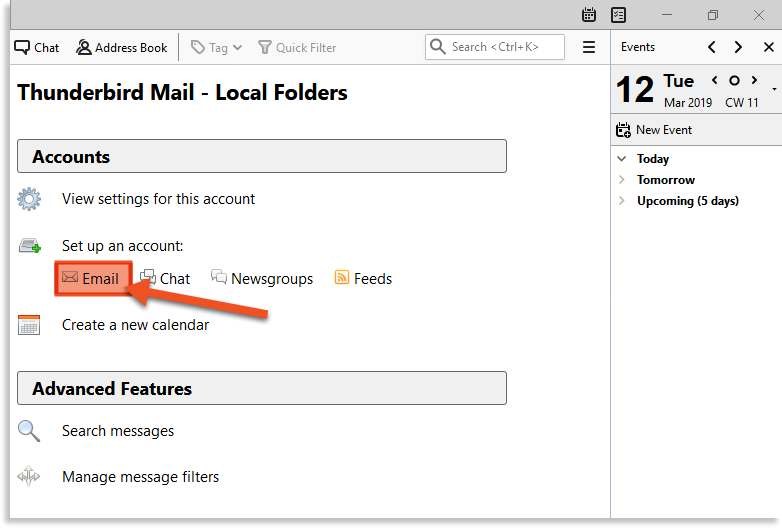Close the Events pane
Viewport: 782px width, 528px height.
[768, 47]
